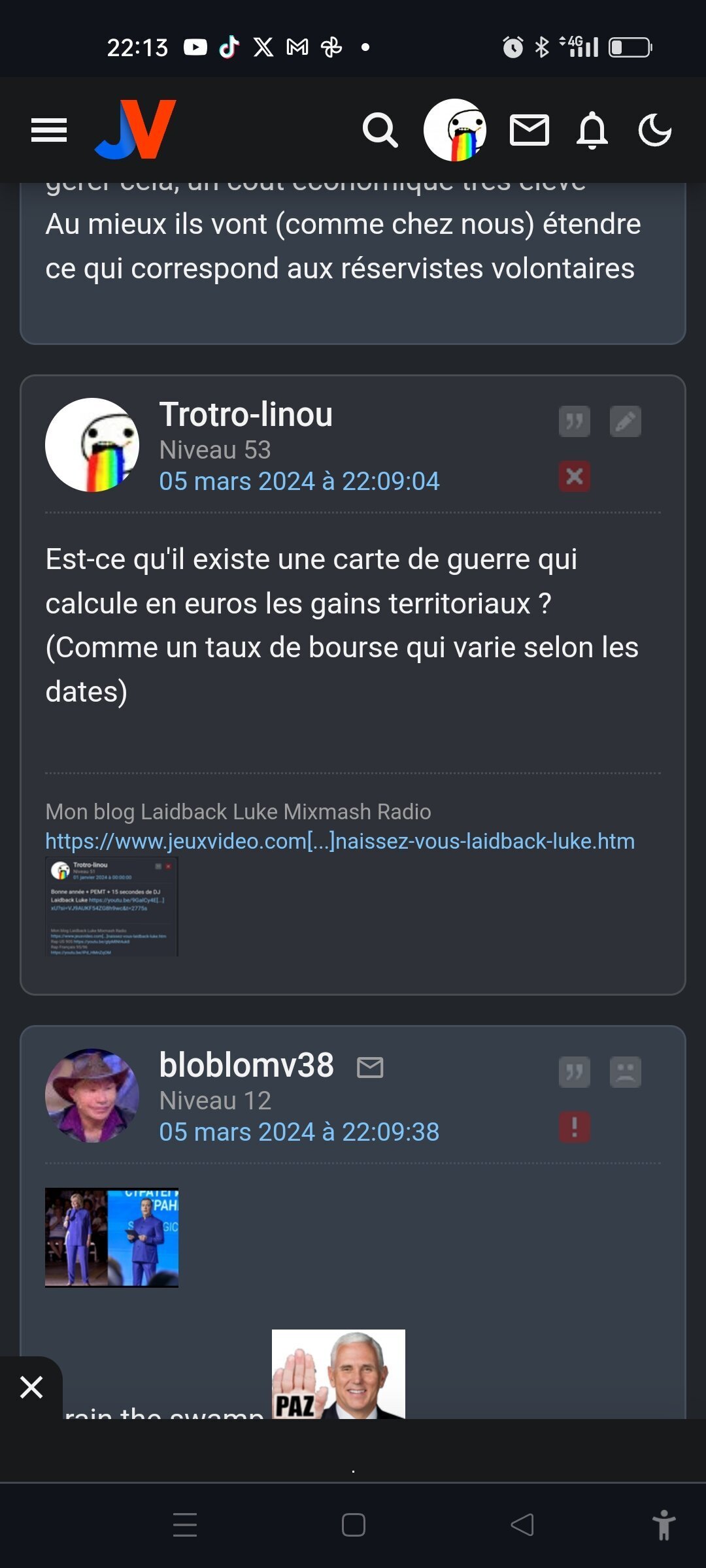
Task: Open jeuxvideo.com laidback-luke signature link
Action: (x=340, y=841)
